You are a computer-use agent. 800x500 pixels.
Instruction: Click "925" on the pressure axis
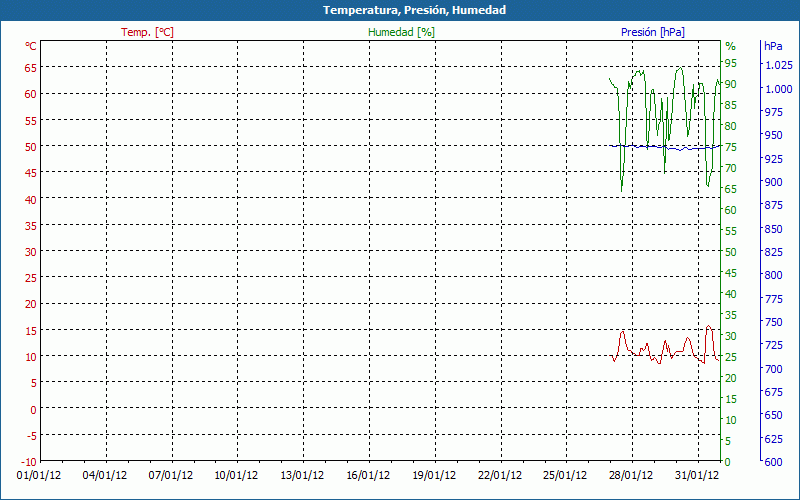click(773, 159)
